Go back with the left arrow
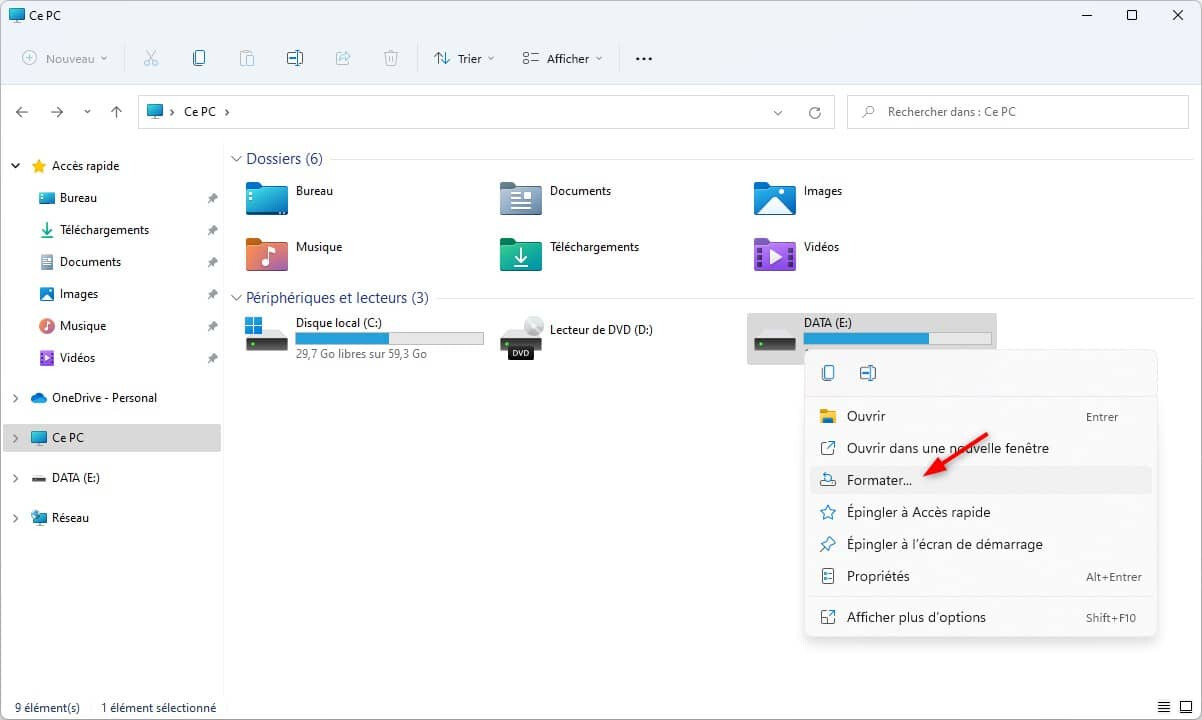1202x720 pixels. click(22, 112)
